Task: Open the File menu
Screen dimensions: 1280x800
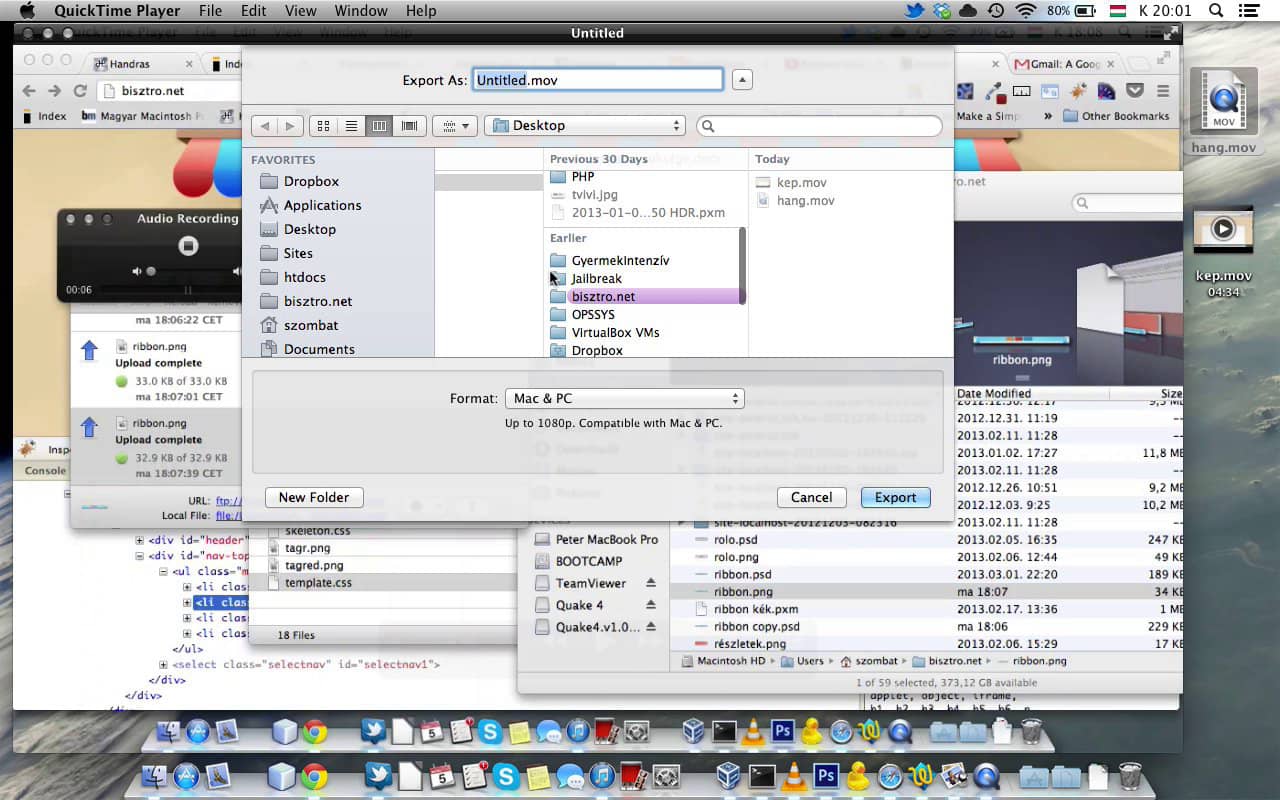Action: (x=210, y=11)
